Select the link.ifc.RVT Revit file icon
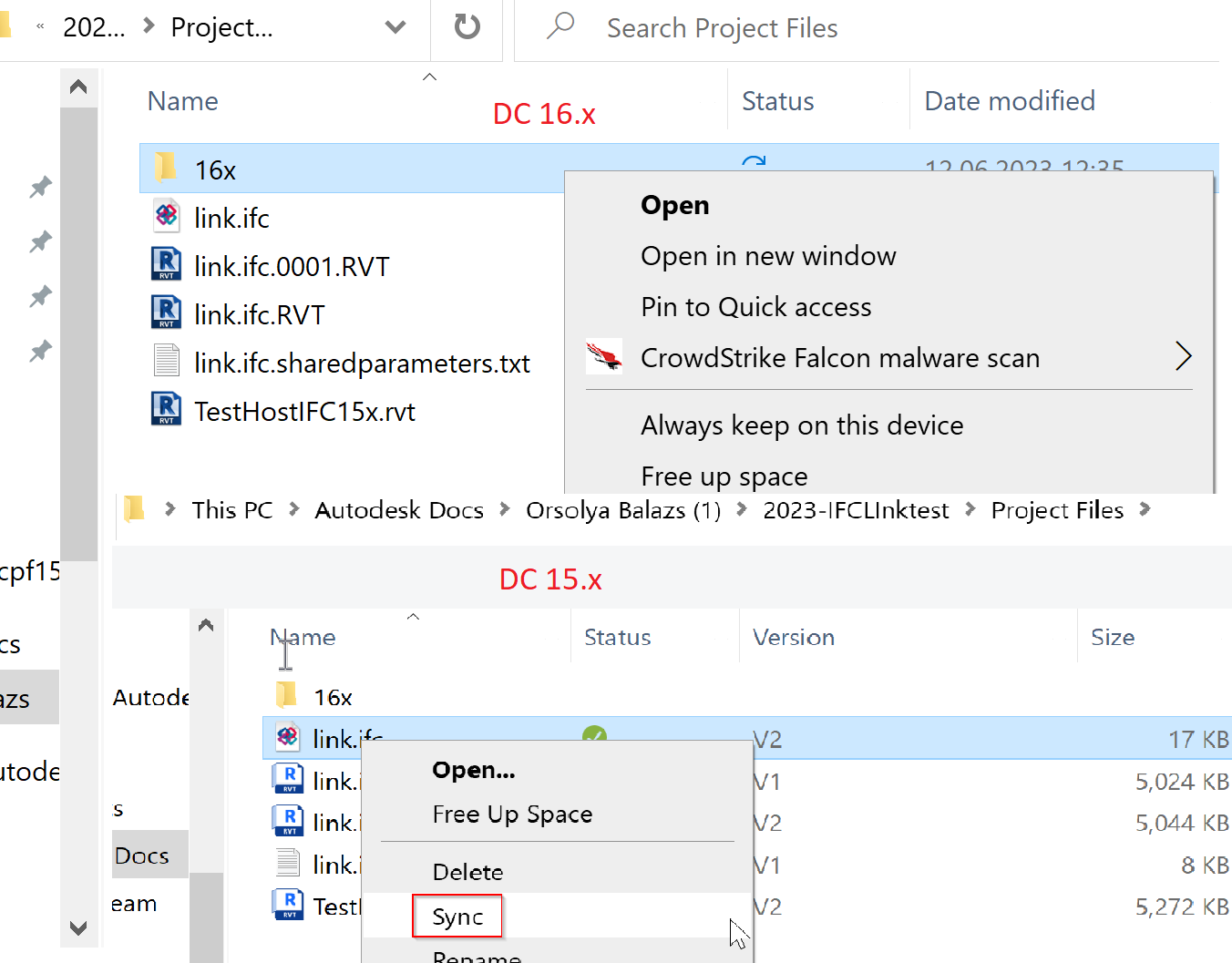 (x=166, y=312)
